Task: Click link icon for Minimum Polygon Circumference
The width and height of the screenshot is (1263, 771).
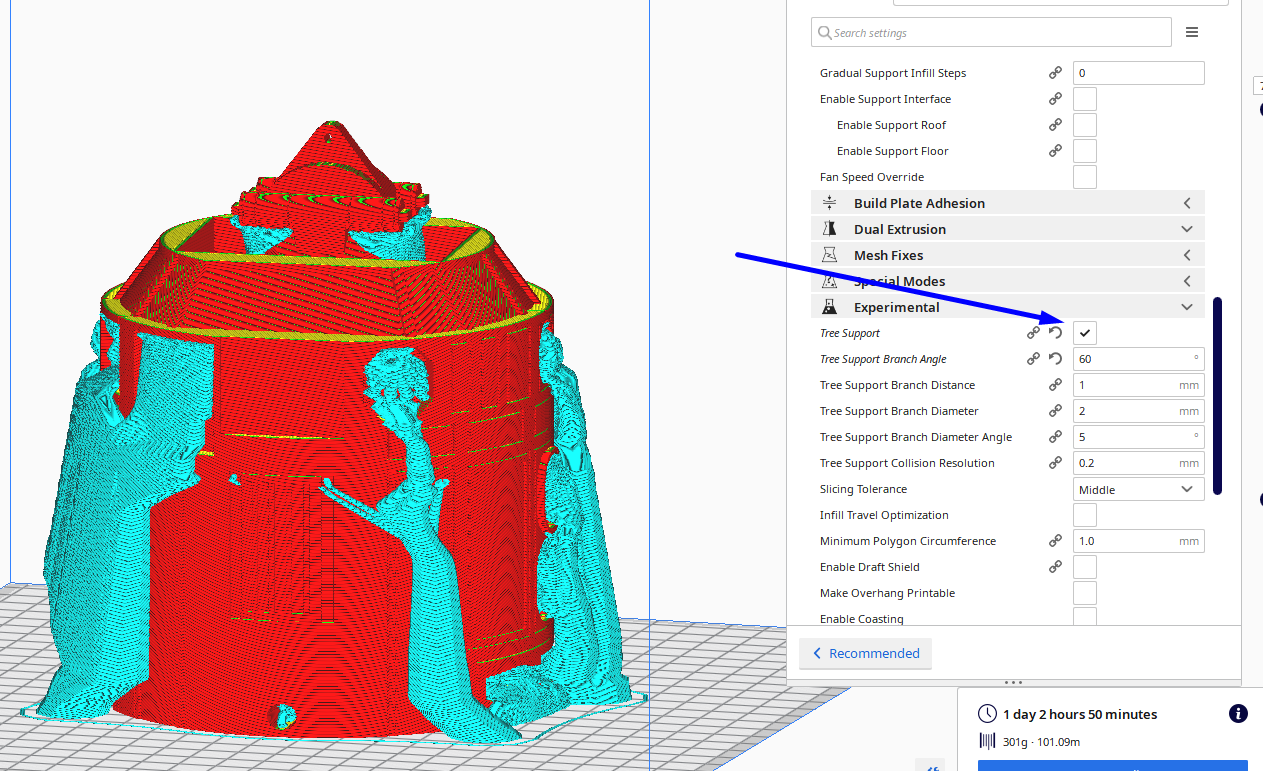Action: click(1055, 541)
